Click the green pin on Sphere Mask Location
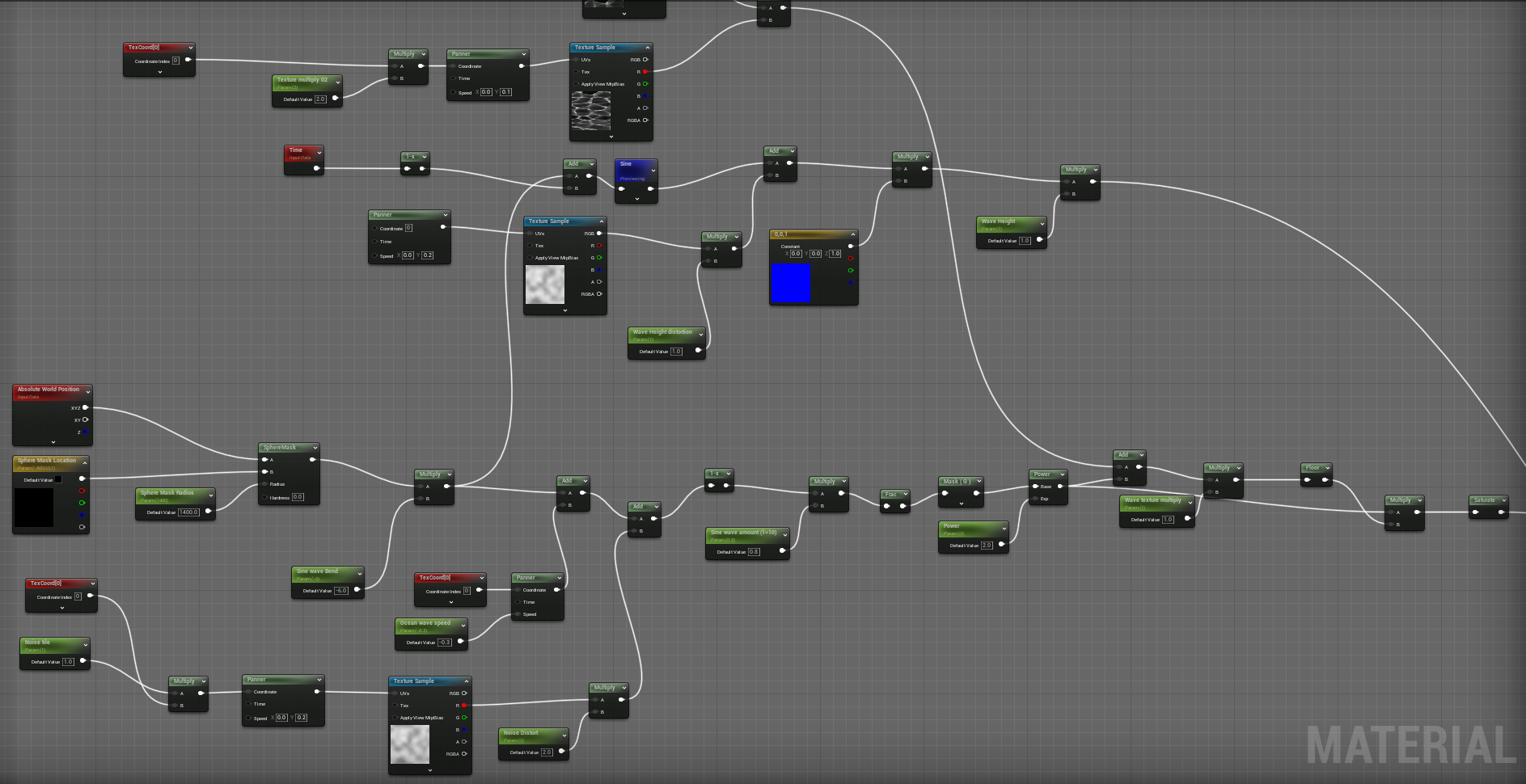Screen dimensions: 1526x784 [82, 503]
